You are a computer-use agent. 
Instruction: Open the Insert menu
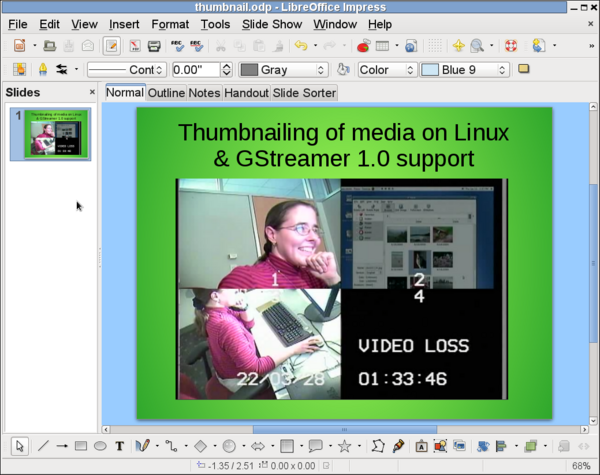[124, 24]
